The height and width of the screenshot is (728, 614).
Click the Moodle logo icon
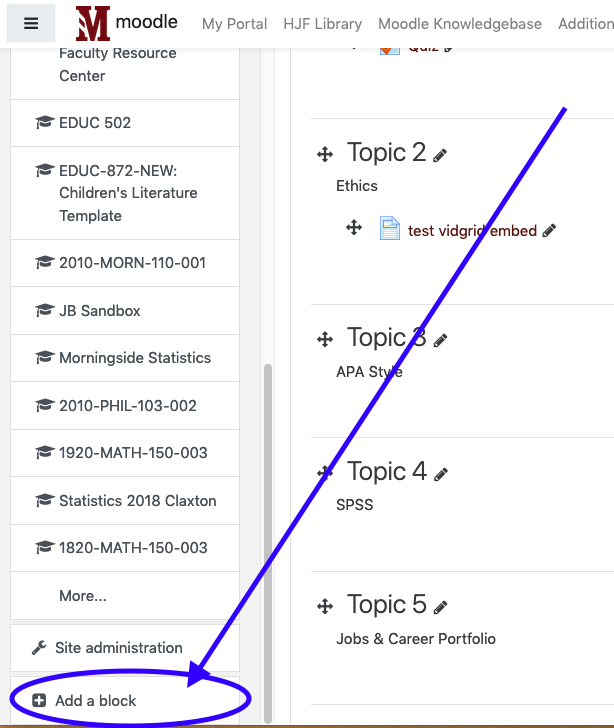93,23
